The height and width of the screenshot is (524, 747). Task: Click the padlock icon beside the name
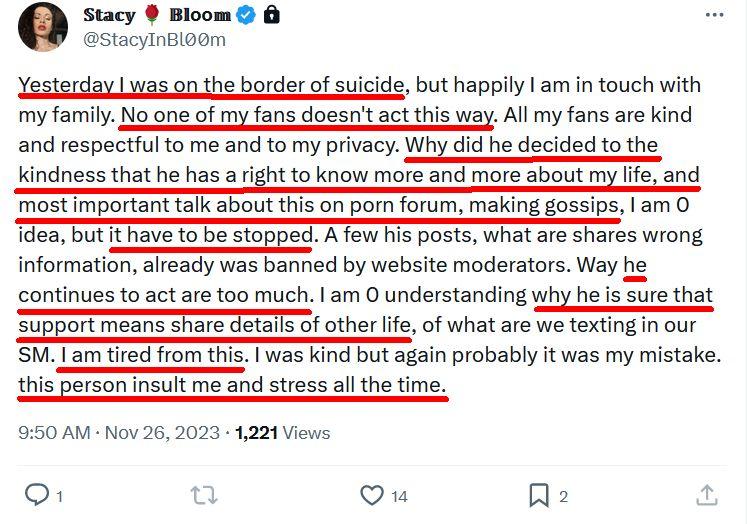271,15
